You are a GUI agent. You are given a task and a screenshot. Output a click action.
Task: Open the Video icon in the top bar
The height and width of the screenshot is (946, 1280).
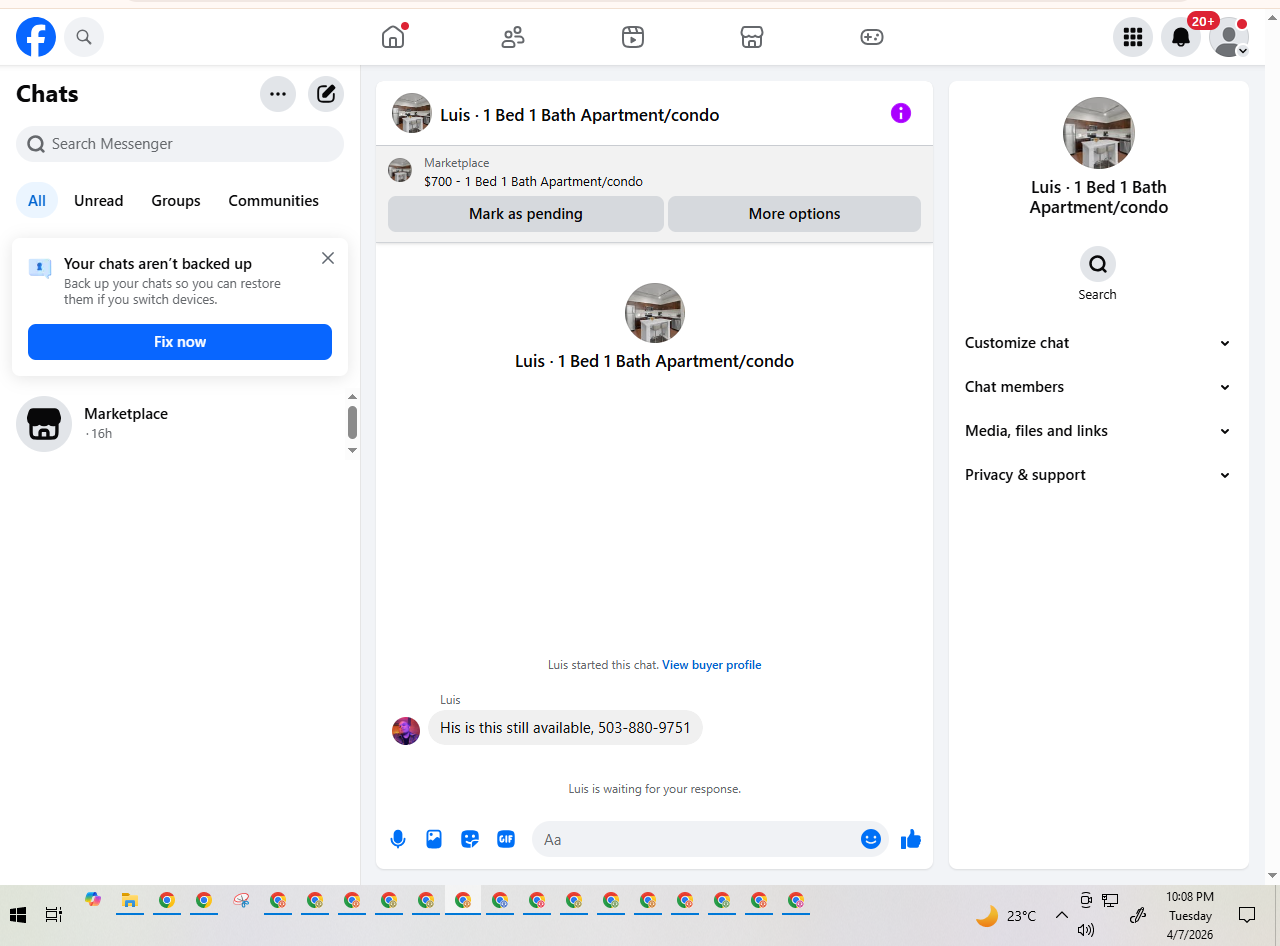[632, 37]
